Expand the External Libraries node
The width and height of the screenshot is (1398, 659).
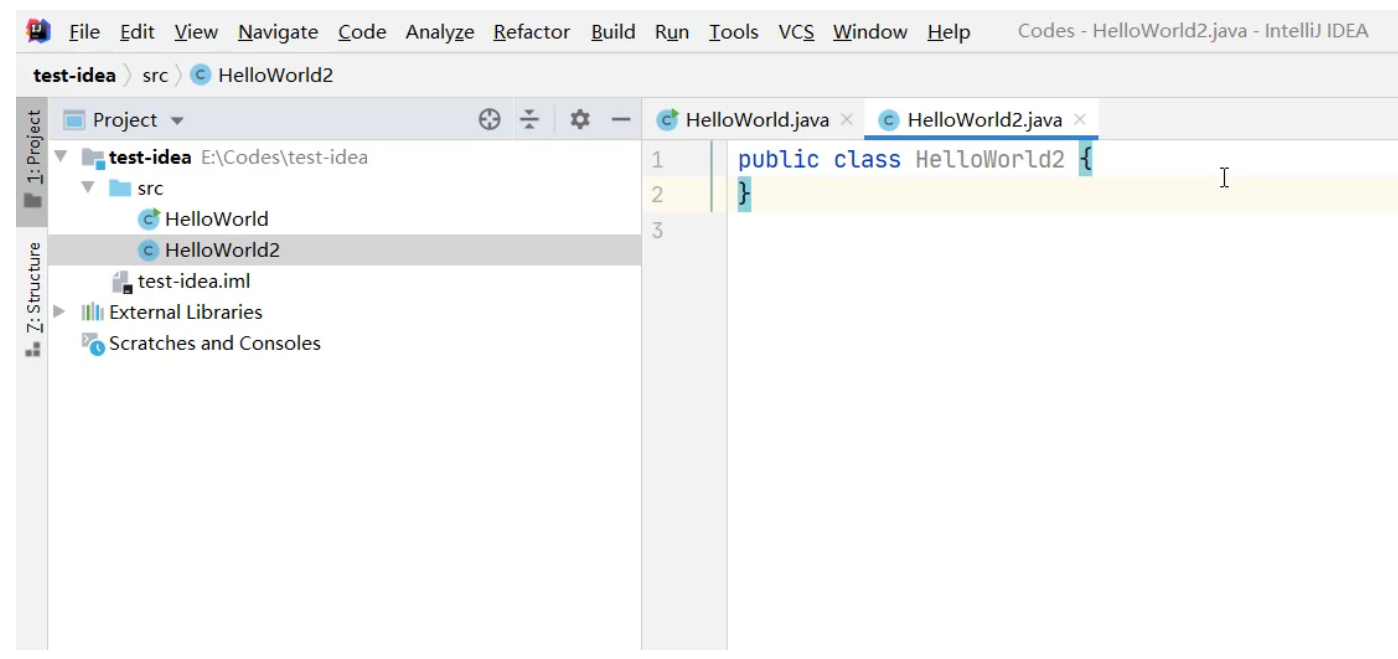click(x=60, y=312)
